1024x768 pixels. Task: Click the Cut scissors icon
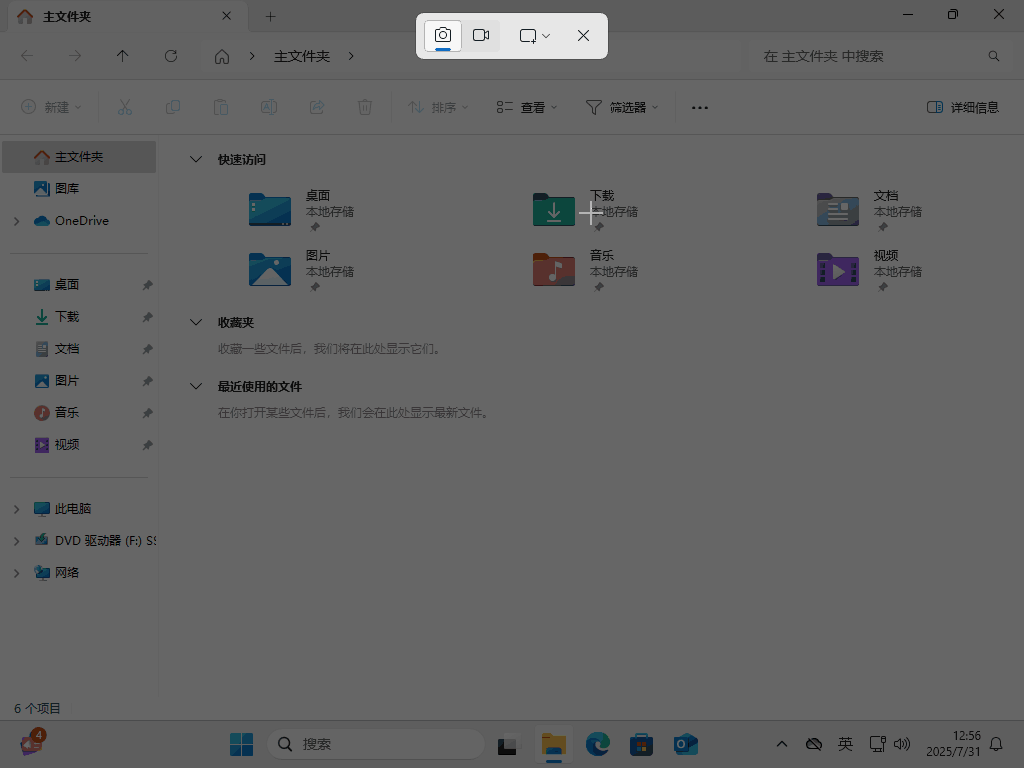(125, 107)
